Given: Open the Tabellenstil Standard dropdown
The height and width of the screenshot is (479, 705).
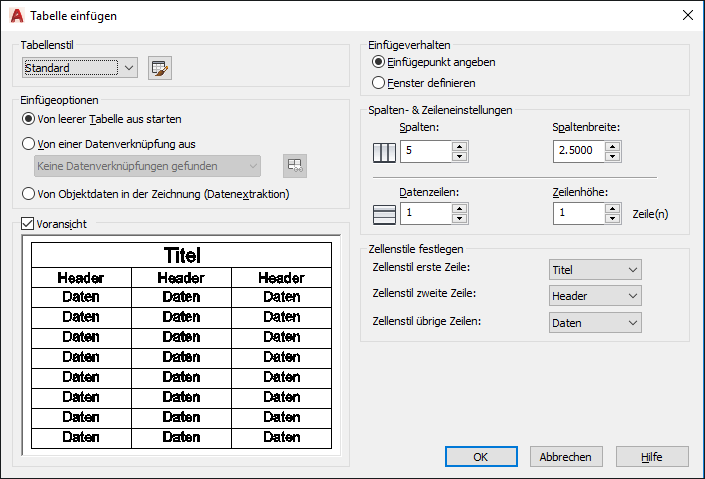Looking at the screenshot, I should [x=80, y=68].
